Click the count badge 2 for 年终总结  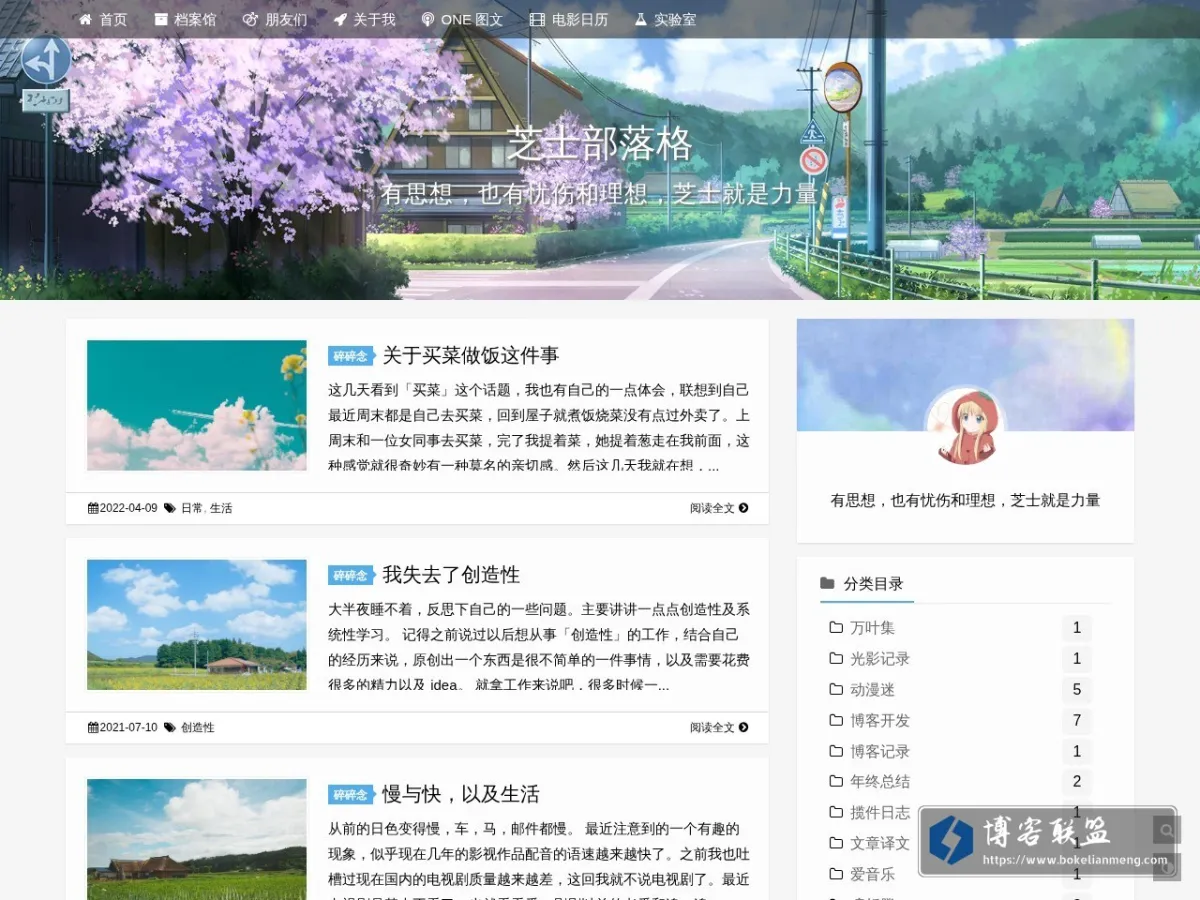[x=1077, y=782]
